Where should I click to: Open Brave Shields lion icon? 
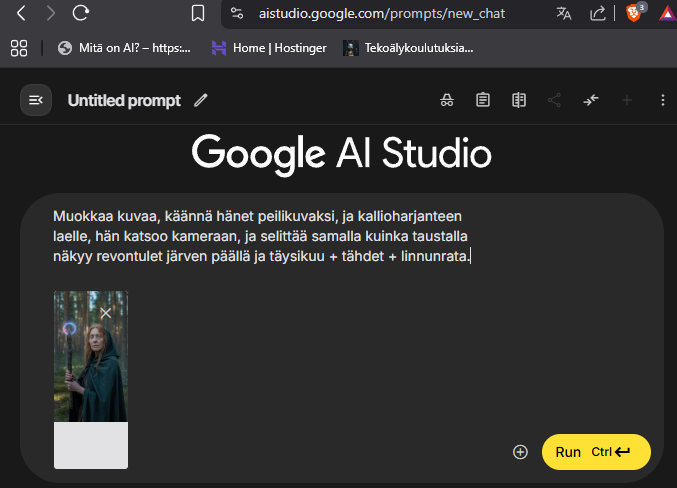click(x=633, y=13)
